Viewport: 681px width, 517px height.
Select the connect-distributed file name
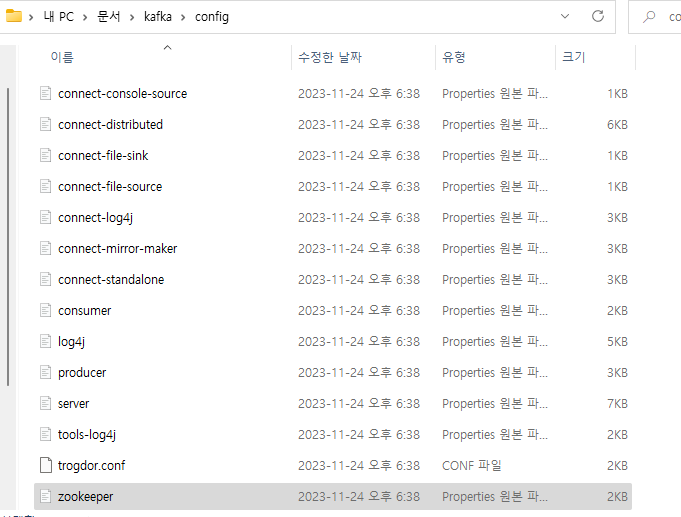pos(110,125)
